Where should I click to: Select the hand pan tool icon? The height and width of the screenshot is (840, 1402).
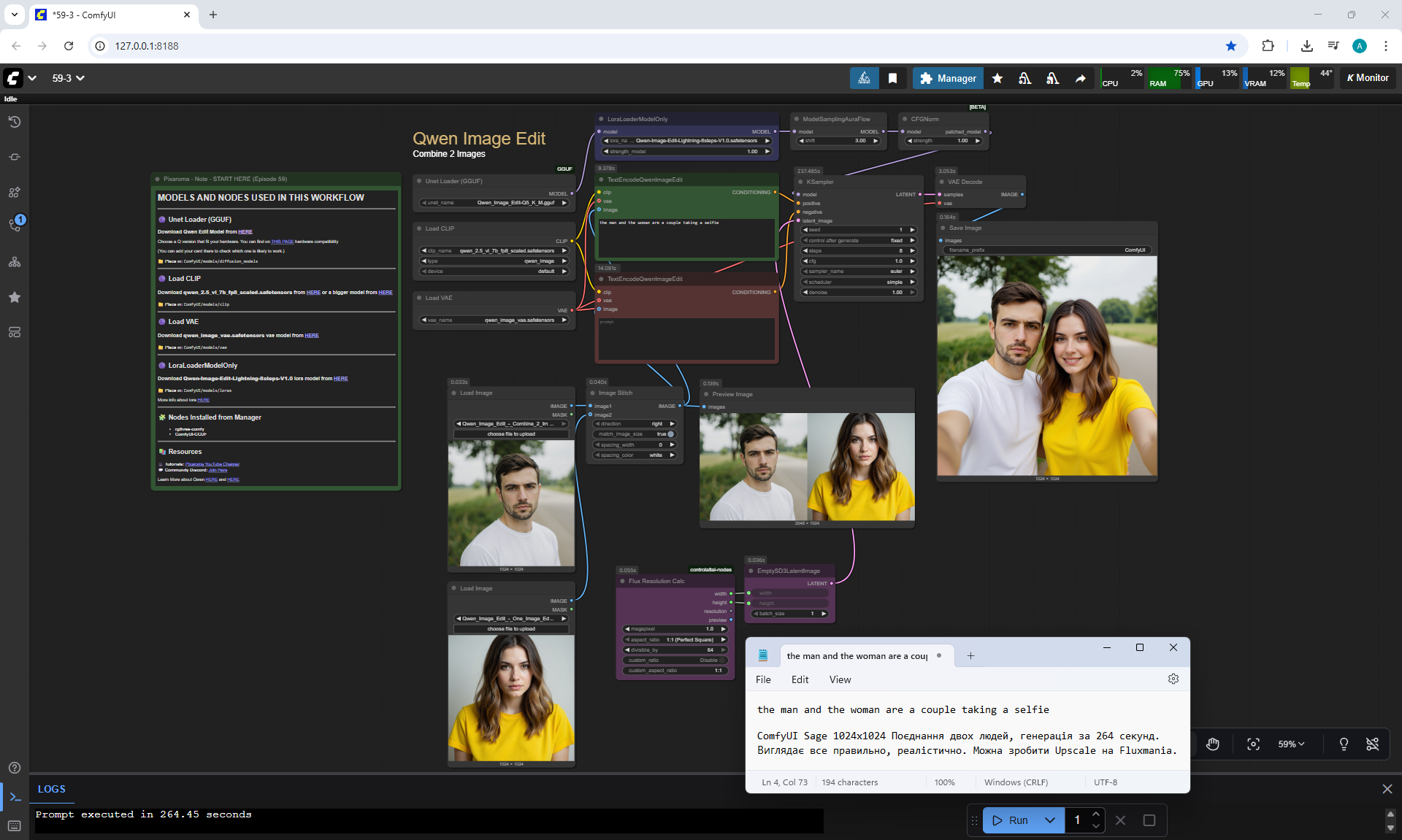point(1213,744)
